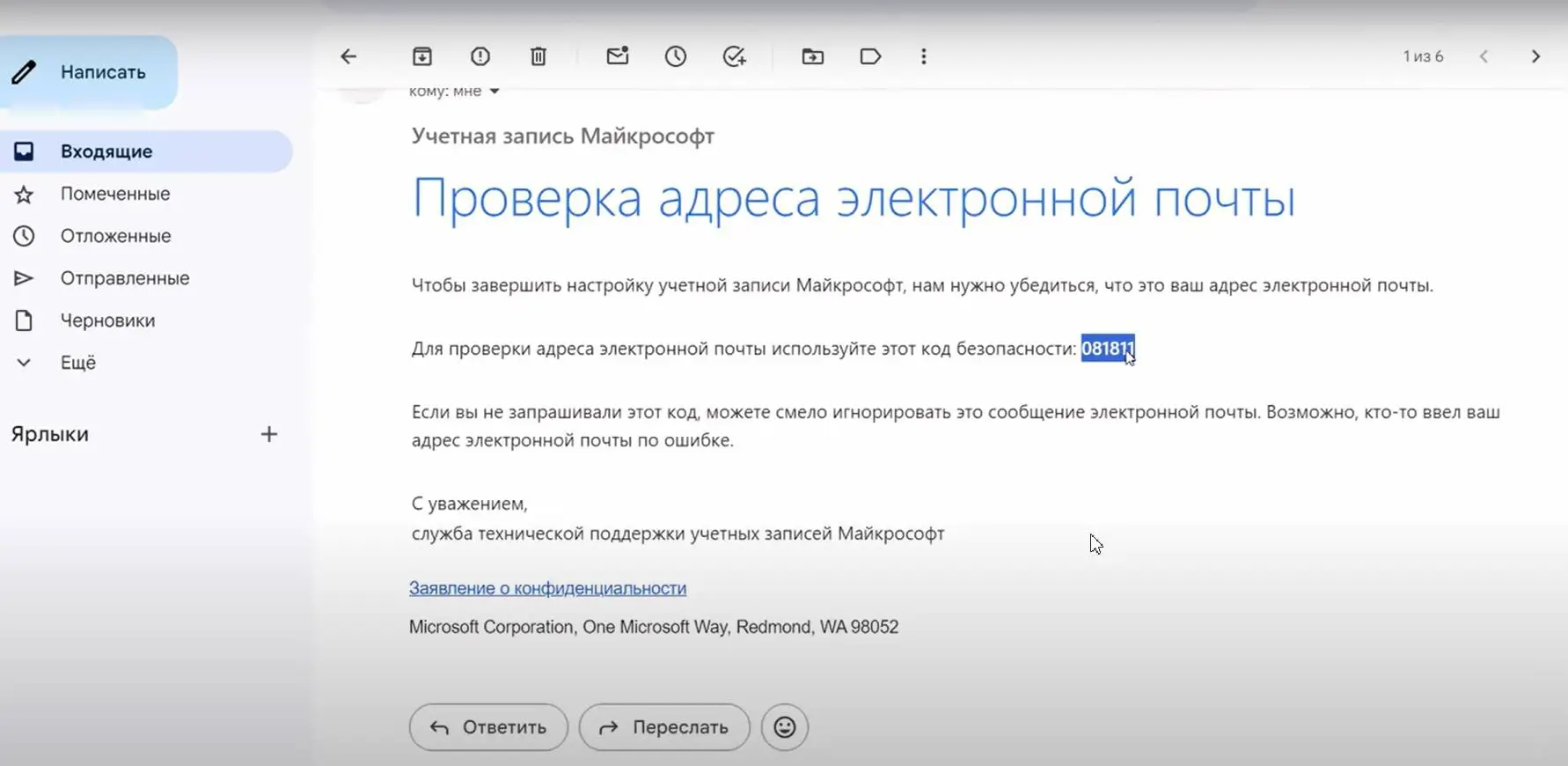Mark the email as unread
Image resolution: width=1568 pixels, height=766 pixels.
pyautogui.click(x=618, y=55)
